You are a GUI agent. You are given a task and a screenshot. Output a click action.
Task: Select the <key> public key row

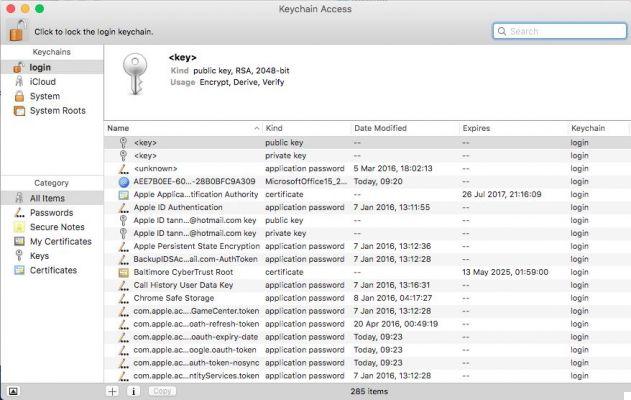(x=367, y=142)
